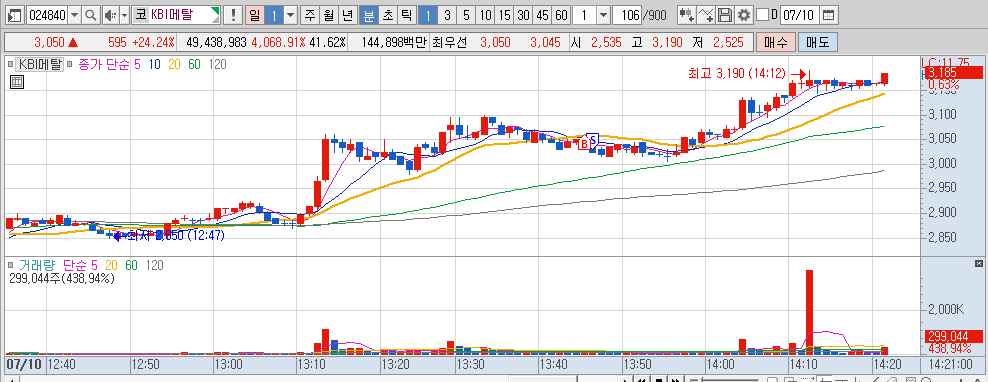Click the floppy disk save icon
Viewport: 988px width, 382px height.
point(725,14)
